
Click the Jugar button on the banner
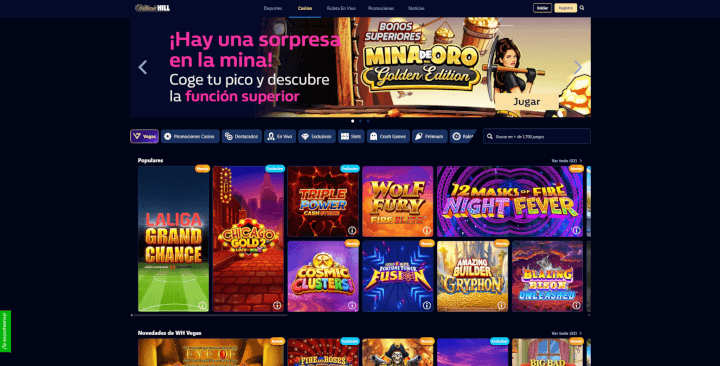tap(526, 101)
